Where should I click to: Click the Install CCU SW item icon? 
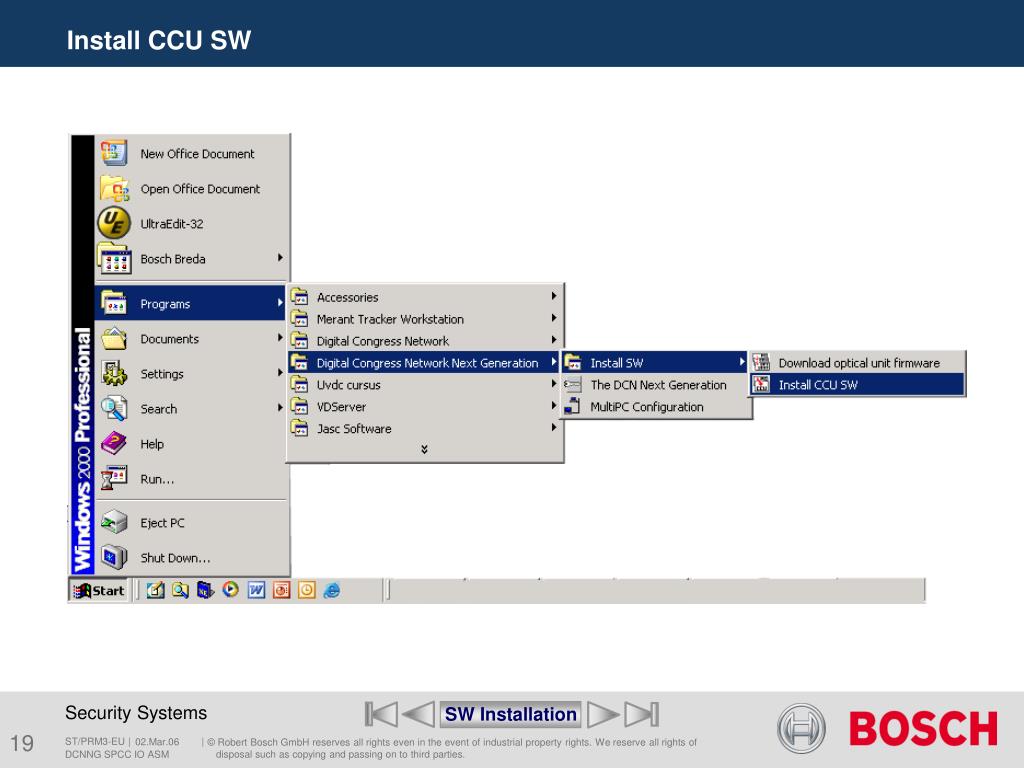(761, 385)
